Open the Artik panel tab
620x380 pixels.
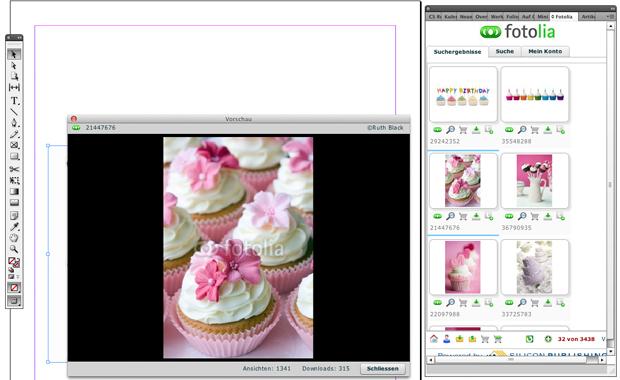coord(588,17)
